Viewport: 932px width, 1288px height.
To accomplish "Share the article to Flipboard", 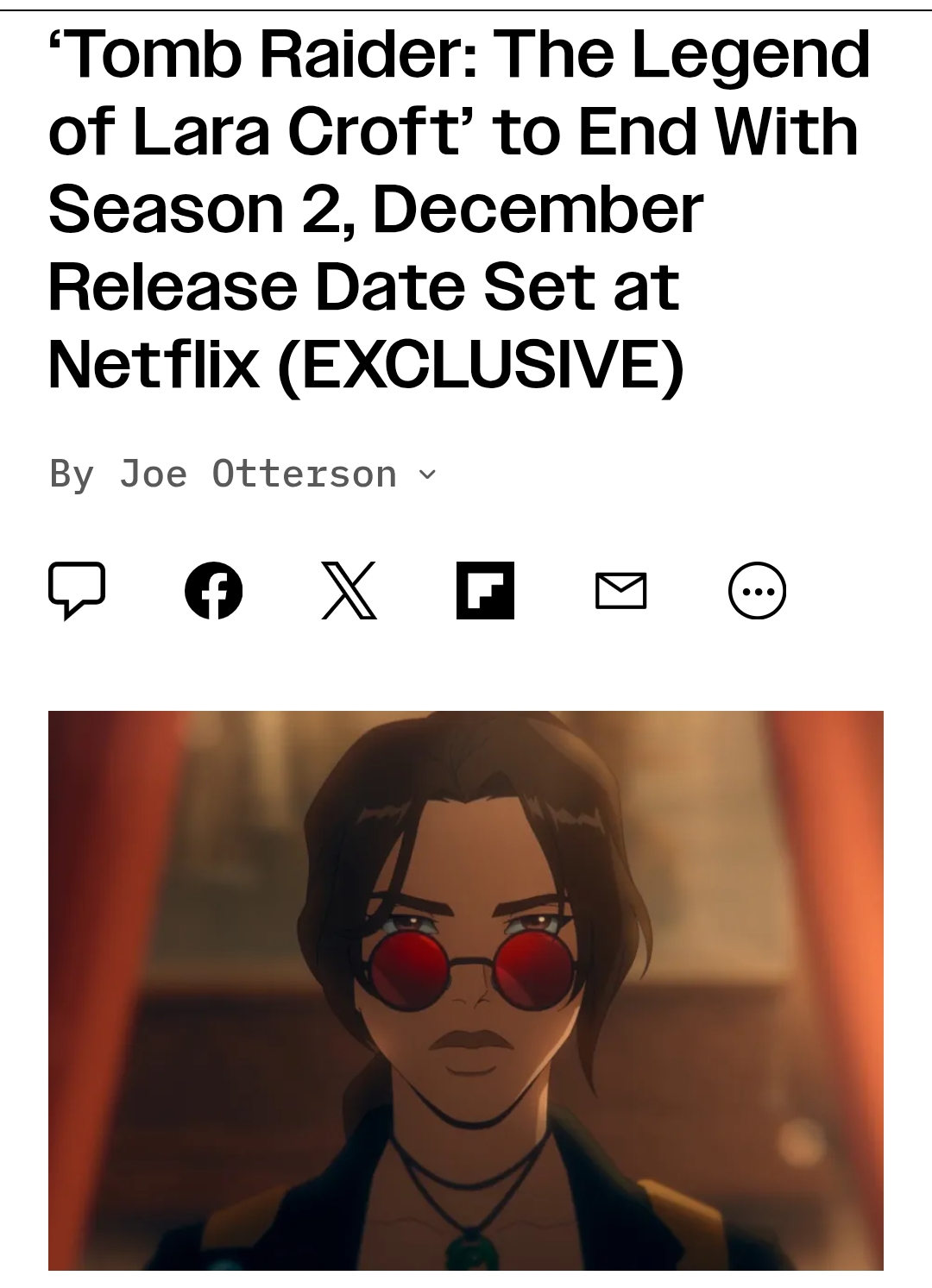I will 485,591.
